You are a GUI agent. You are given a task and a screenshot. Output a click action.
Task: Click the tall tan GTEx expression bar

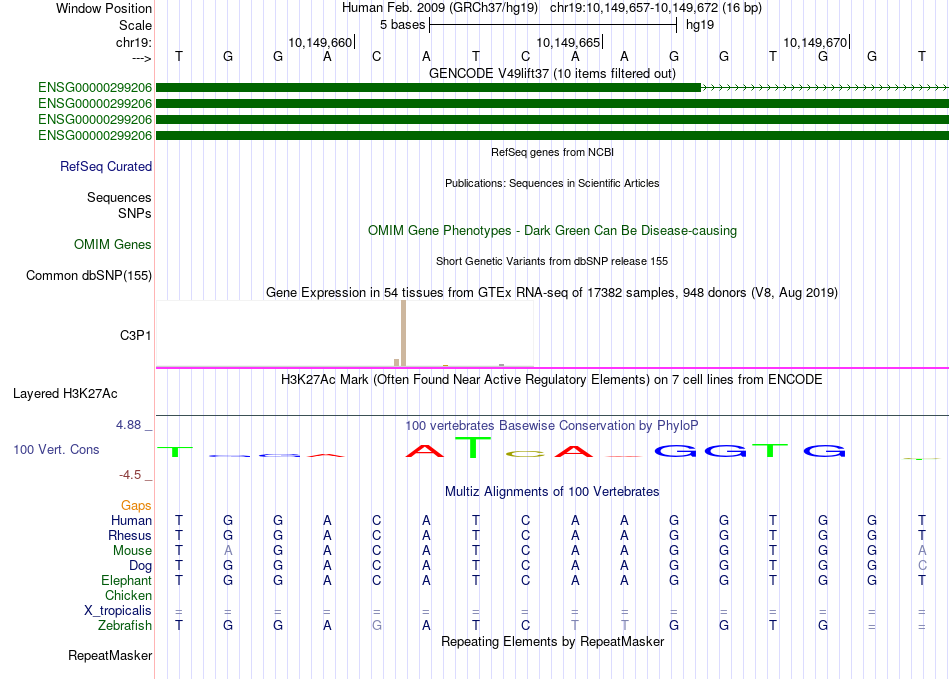[404, 333]
